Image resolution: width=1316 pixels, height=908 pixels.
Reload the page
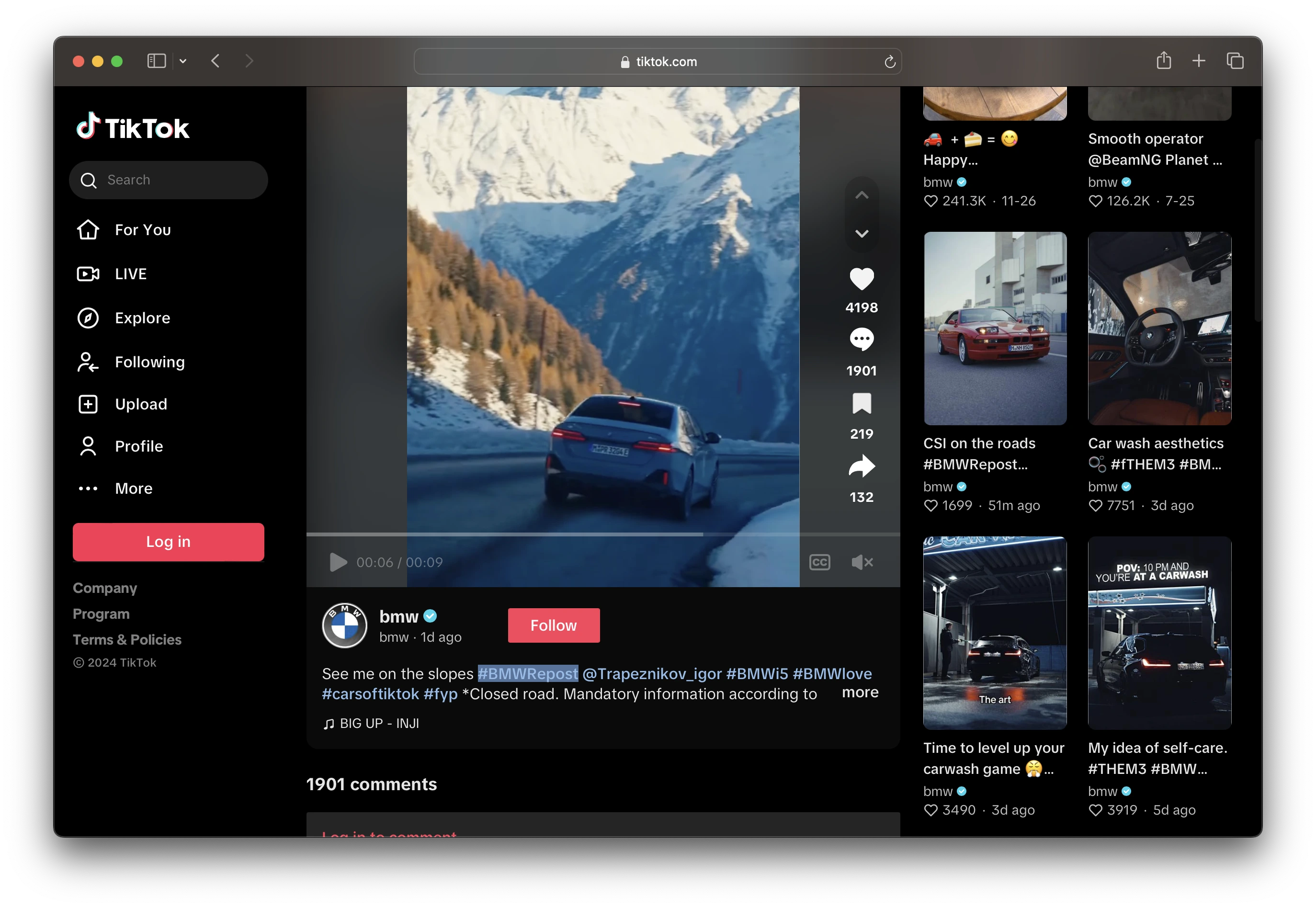point(889,61)
